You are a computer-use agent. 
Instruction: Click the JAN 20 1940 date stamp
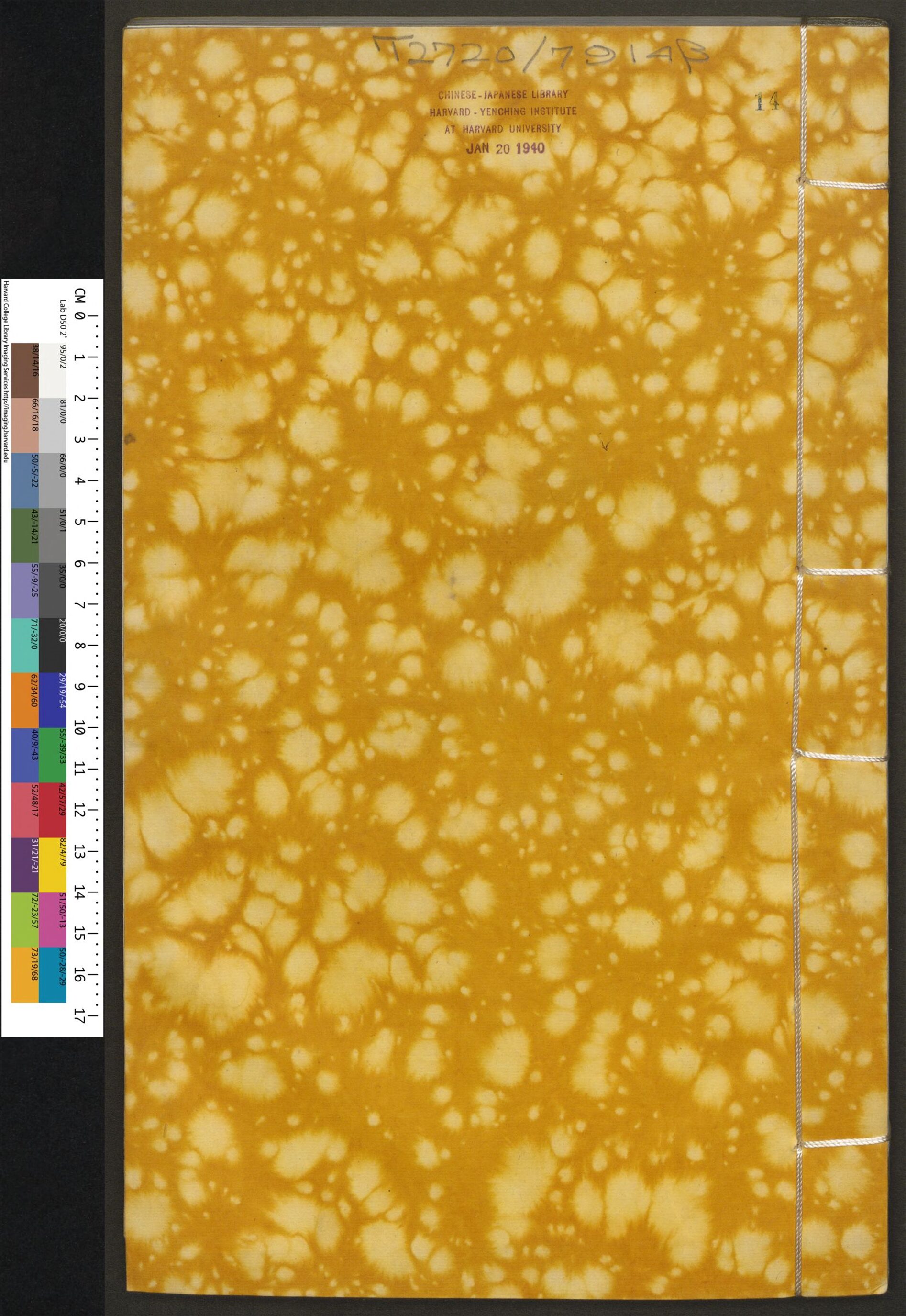pos(505,149)
